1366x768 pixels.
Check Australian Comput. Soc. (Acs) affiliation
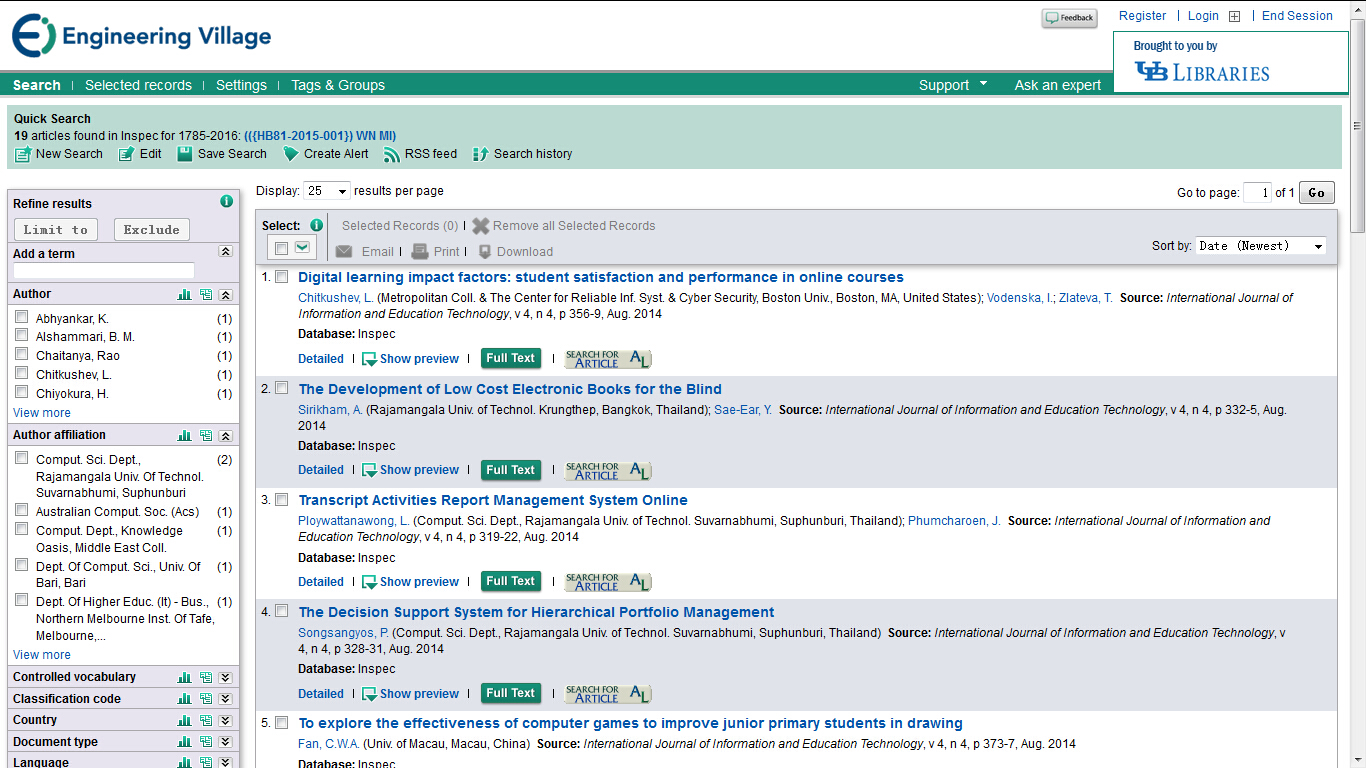pos(22,510)
